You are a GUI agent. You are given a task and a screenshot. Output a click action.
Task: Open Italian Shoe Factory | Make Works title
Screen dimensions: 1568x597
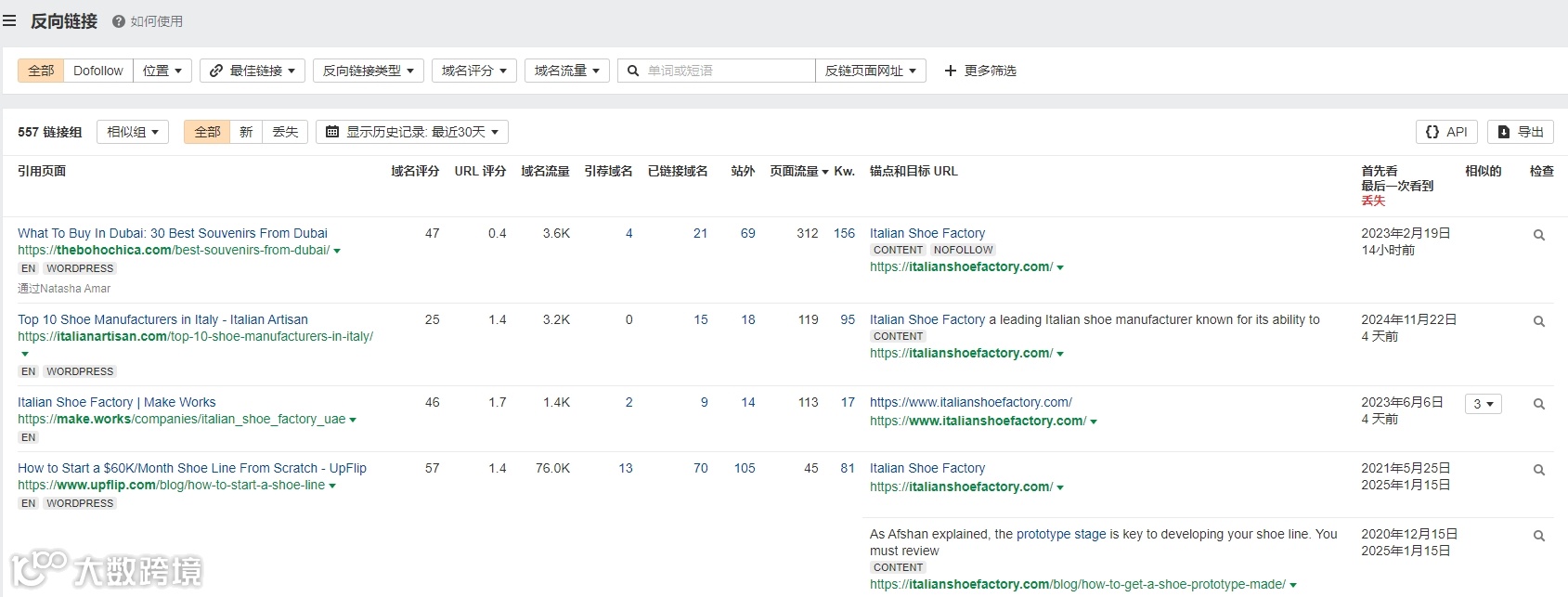(x=117, y=402)
